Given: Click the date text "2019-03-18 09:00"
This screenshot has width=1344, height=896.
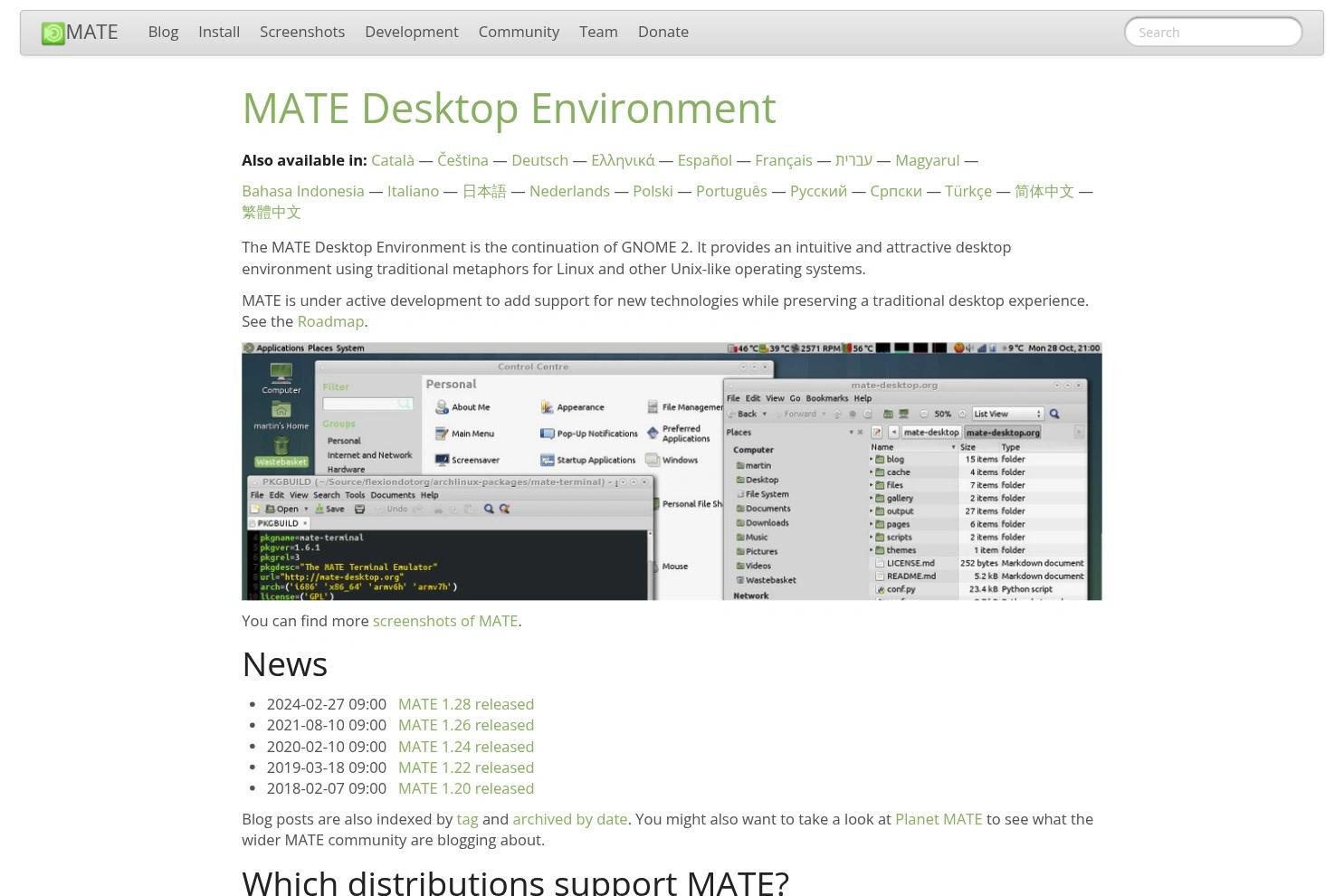Looking at the screenshot, I should tap(326, 767).
